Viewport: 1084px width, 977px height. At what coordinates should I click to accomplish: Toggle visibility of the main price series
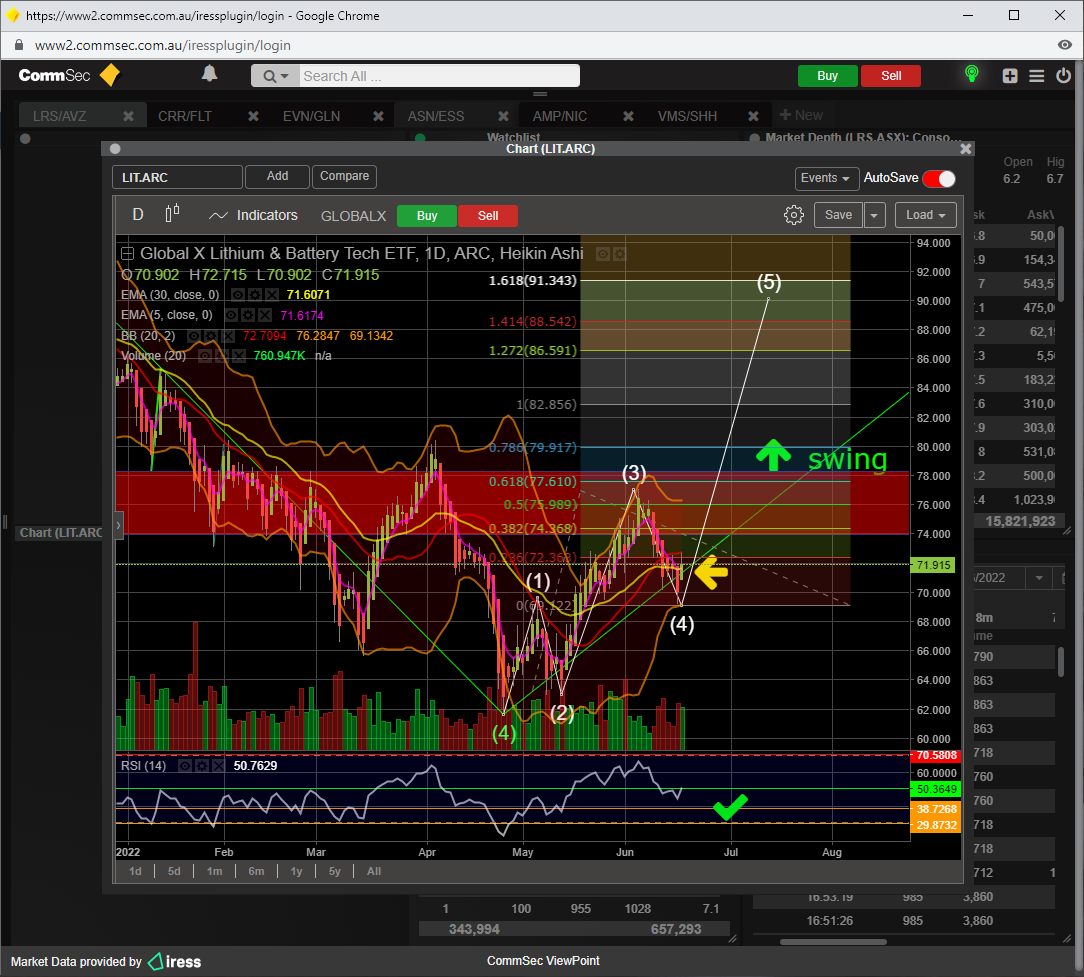point(603,254)
